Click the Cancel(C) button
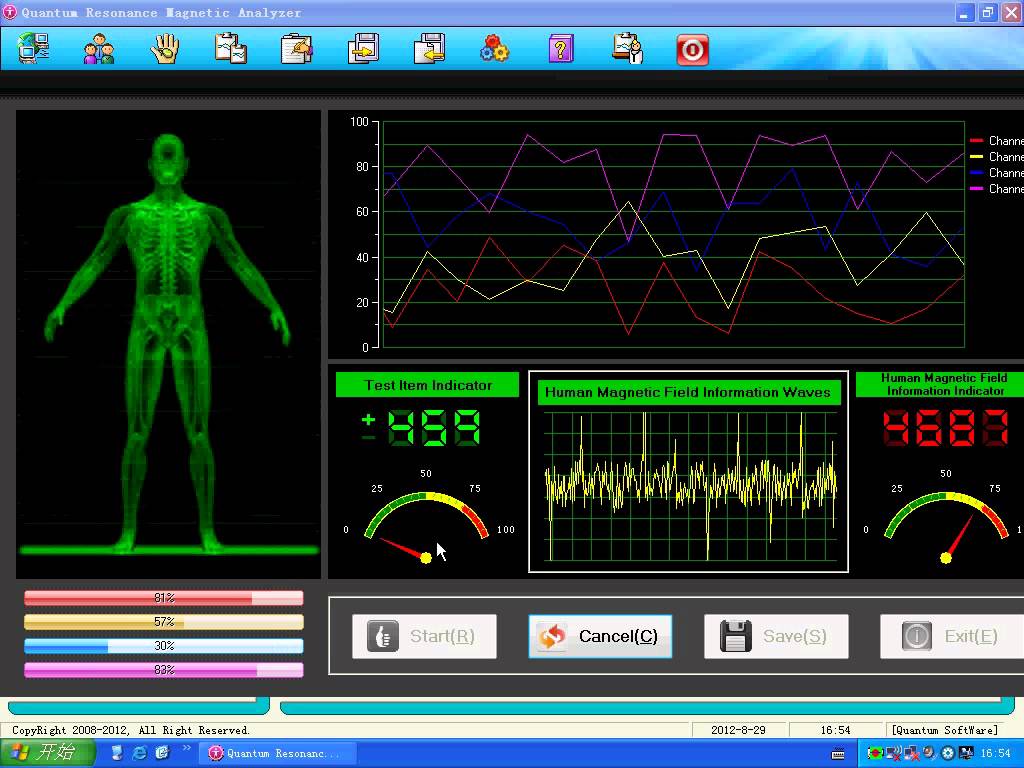The width and height of the screenshot is (1024, 768). (600, 636)
